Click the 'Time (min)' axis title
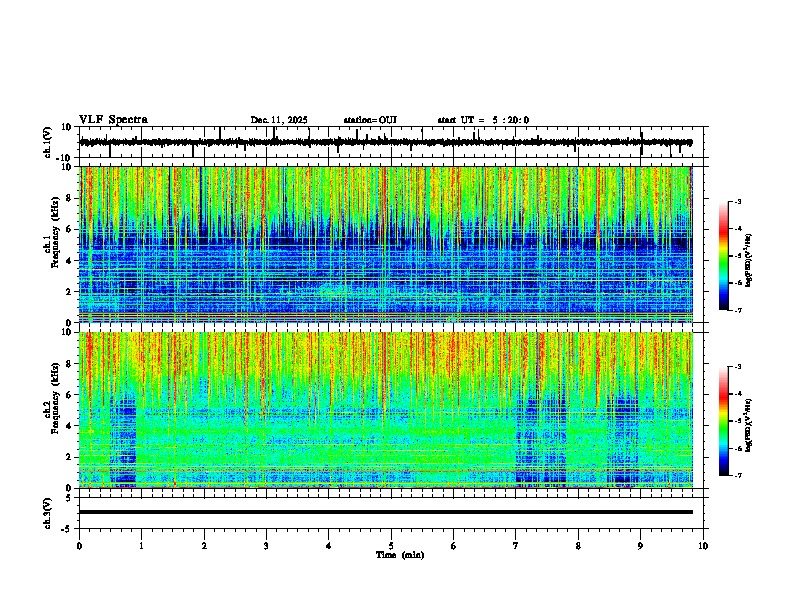This screenshot has height=612, width=792. pyautogui.click(x=400, y=555)
